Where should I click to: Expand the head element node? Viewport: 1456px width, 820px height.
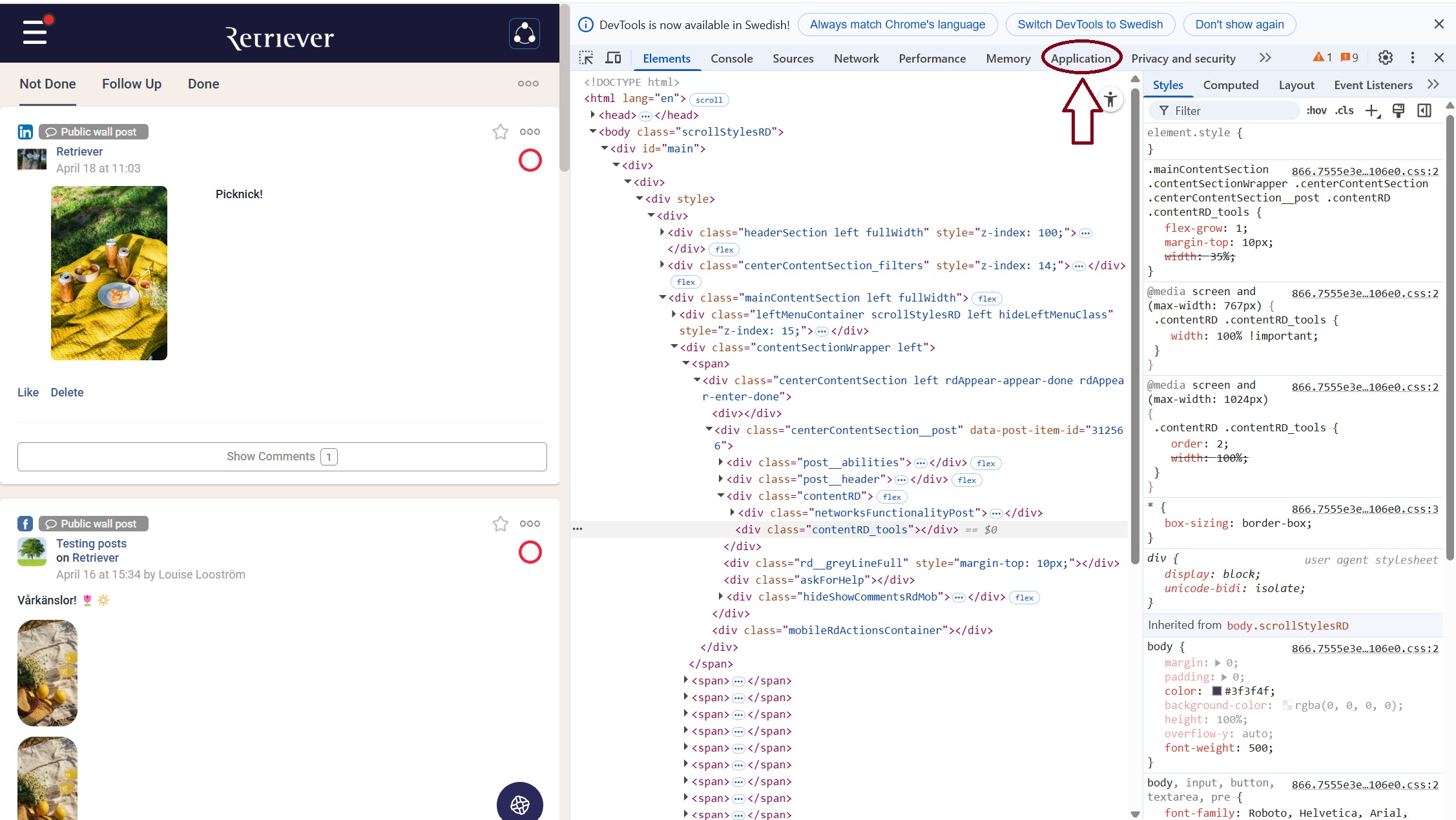[x=592, y=114]
